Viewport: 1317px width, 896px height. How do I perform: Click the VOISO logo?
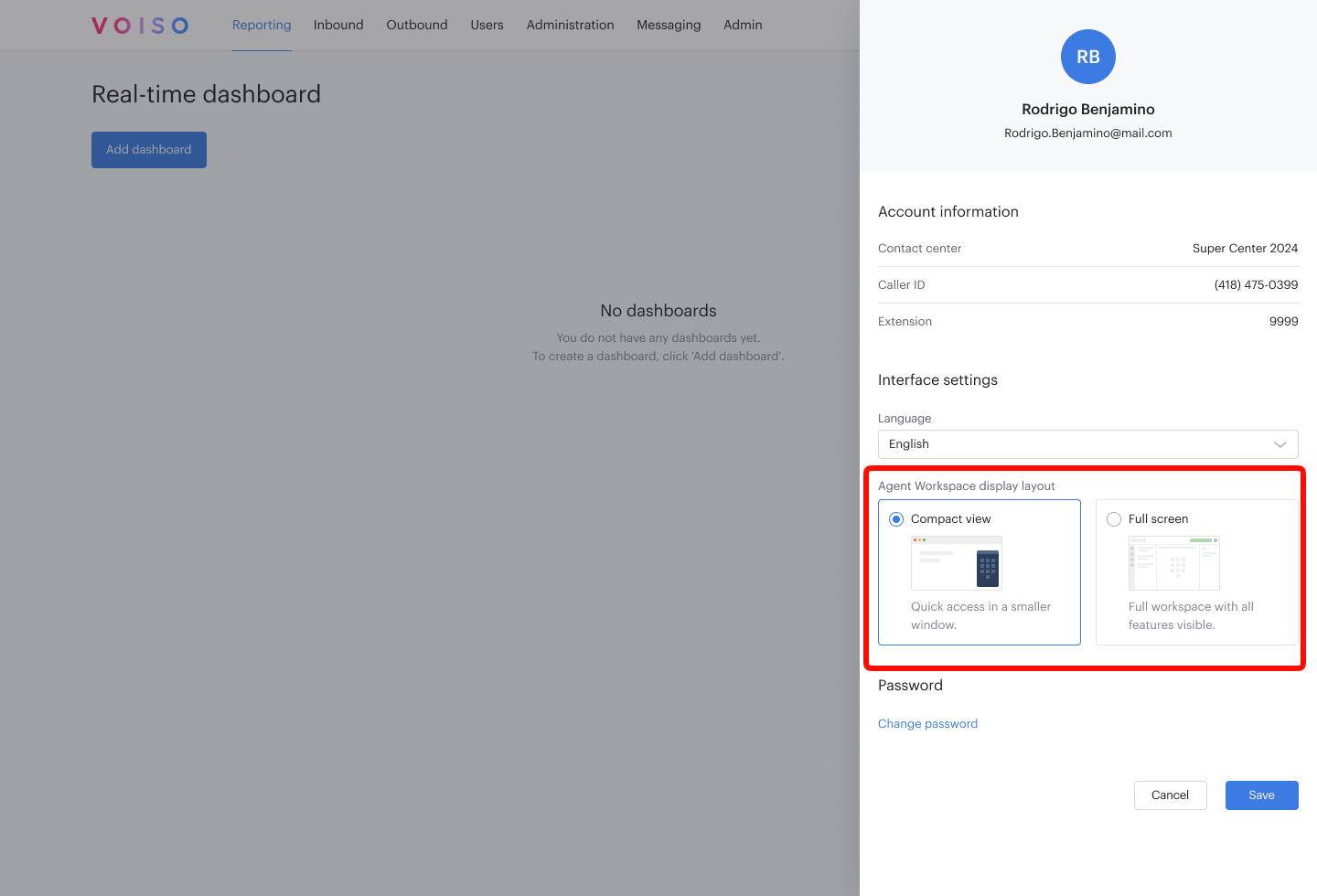[140, 26]
